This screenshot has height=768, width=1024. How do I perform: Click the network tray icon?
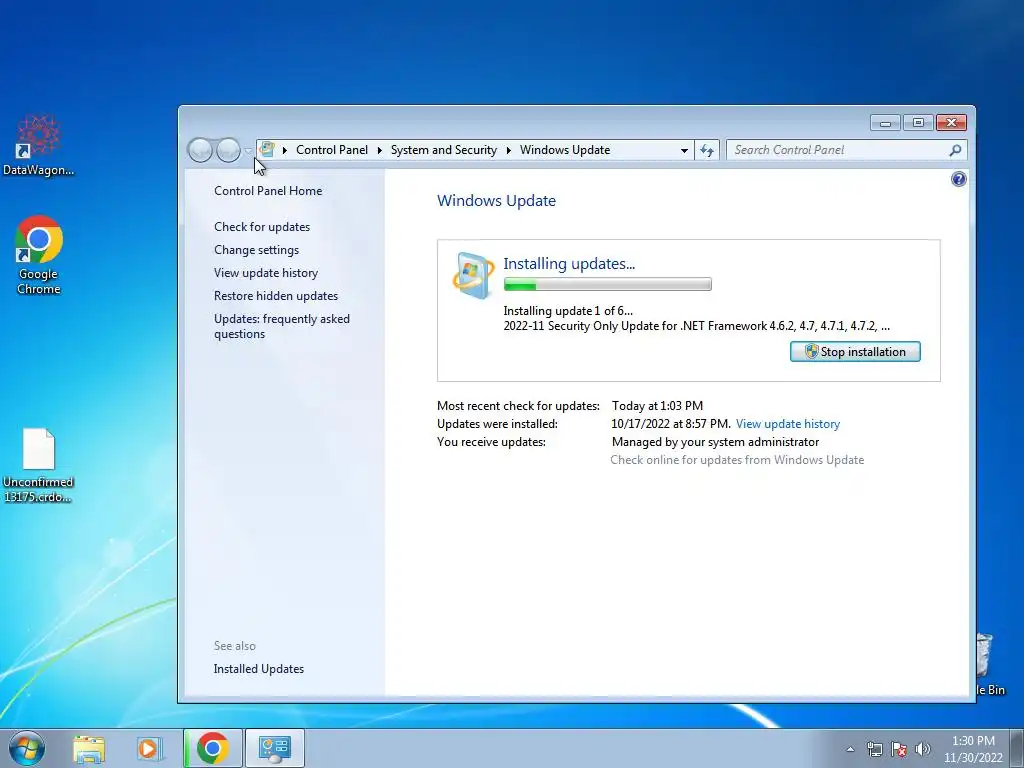point(874,749)
